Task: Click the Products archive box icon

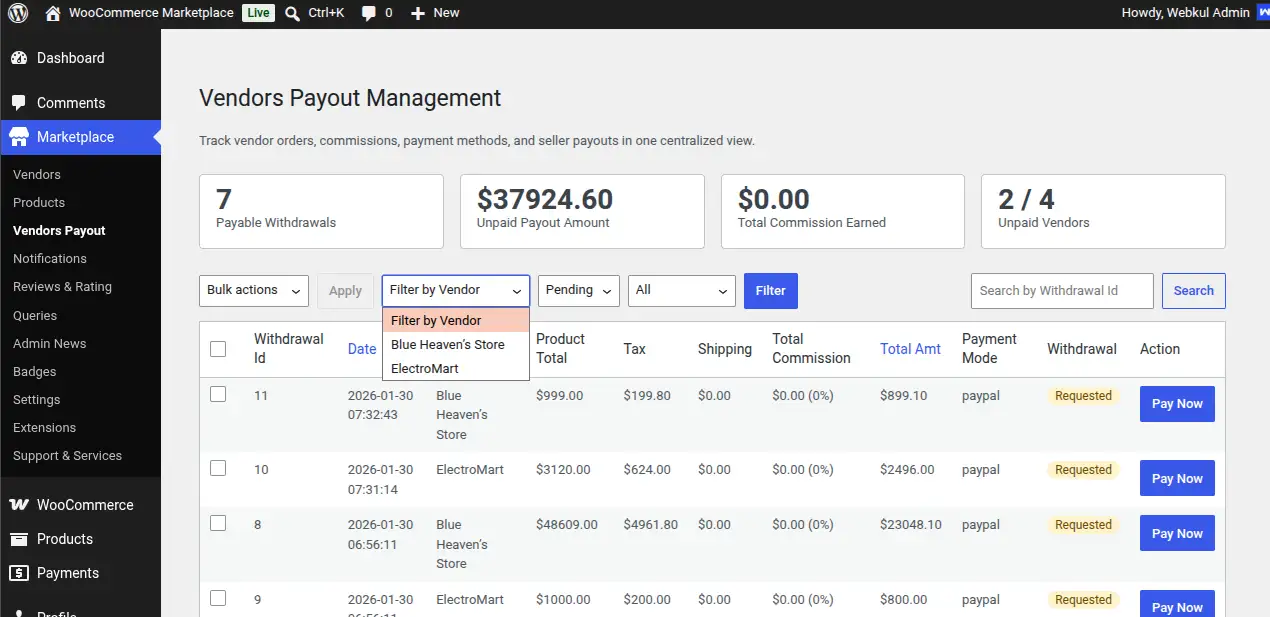Action: pyautogui.click(x=19, y=539)
